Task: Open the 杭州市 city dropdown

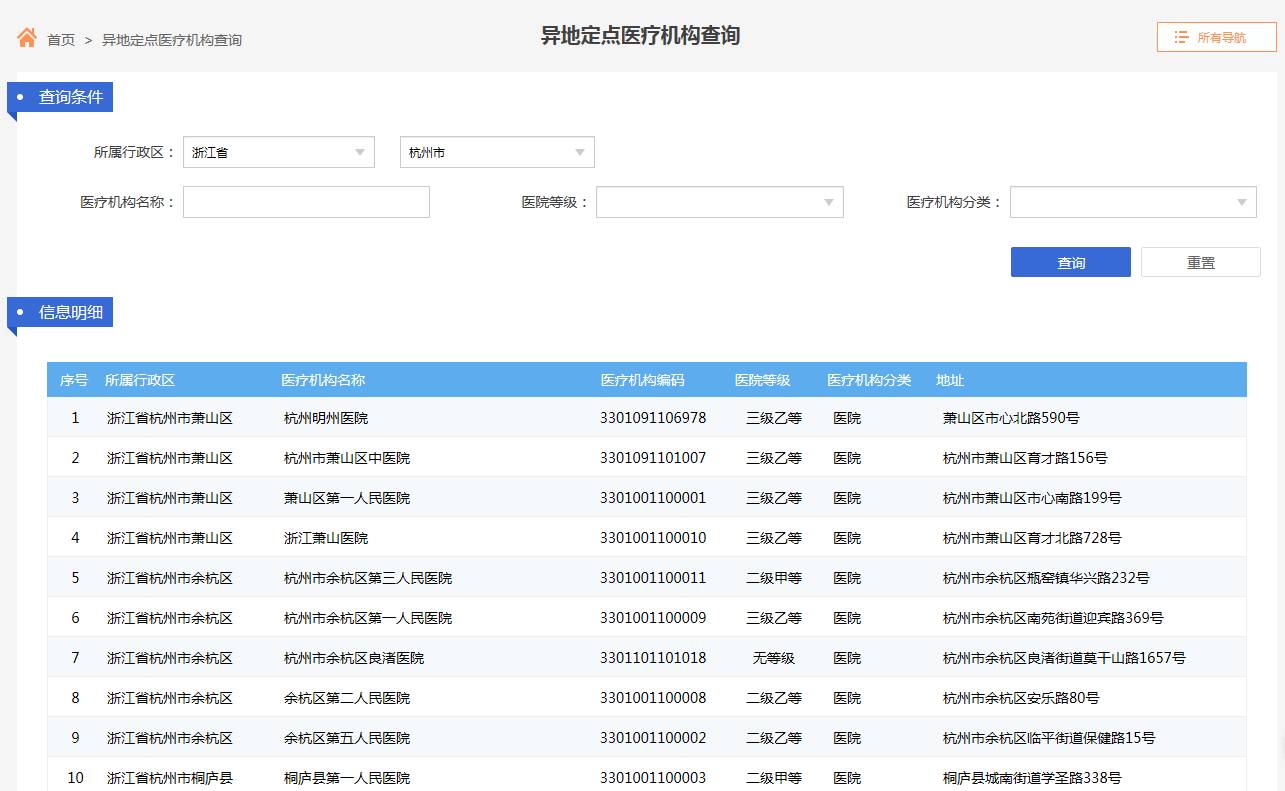Action: [497, 152]
